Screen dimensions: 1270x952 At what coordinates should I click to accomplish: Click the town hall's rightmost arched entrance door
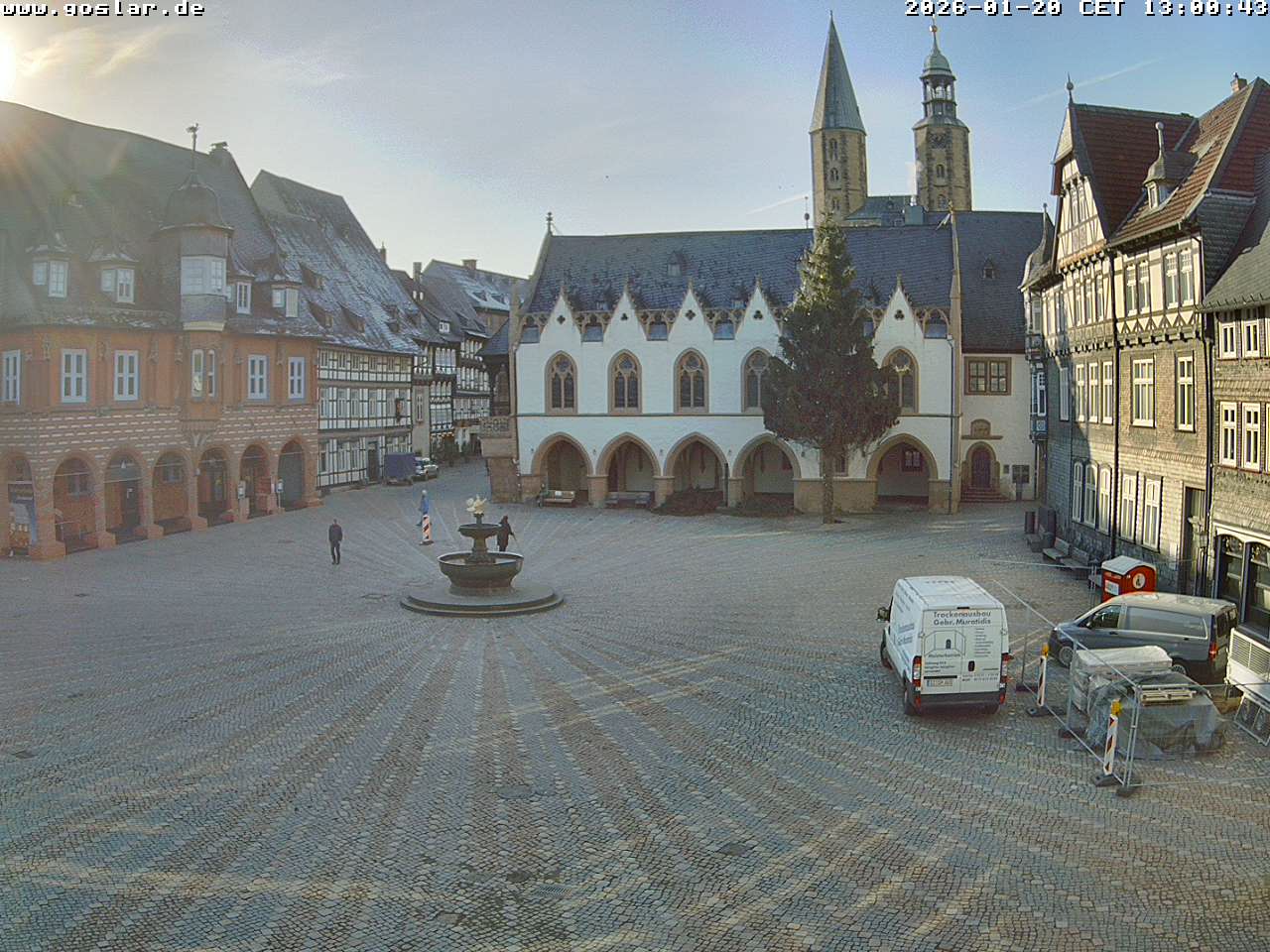pos(981,467)
